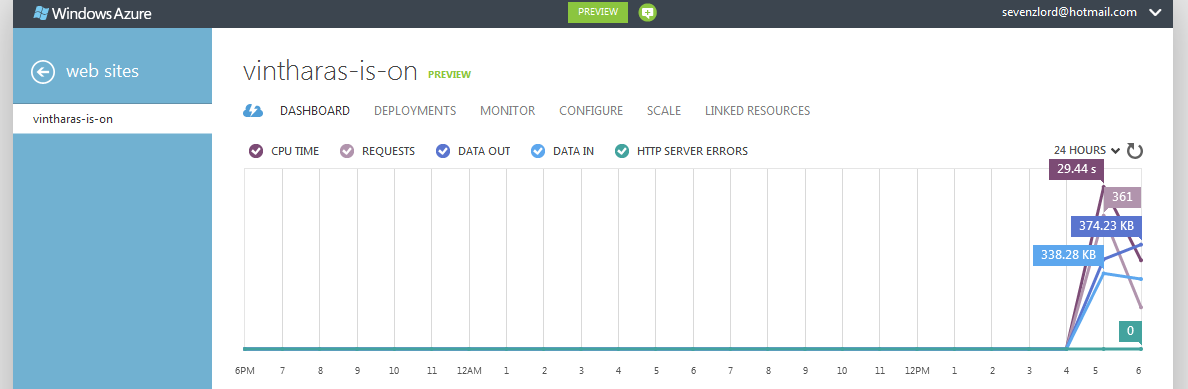Open the CONFIGURE tab
The image size is (1188, 389).
click(591, 111)
